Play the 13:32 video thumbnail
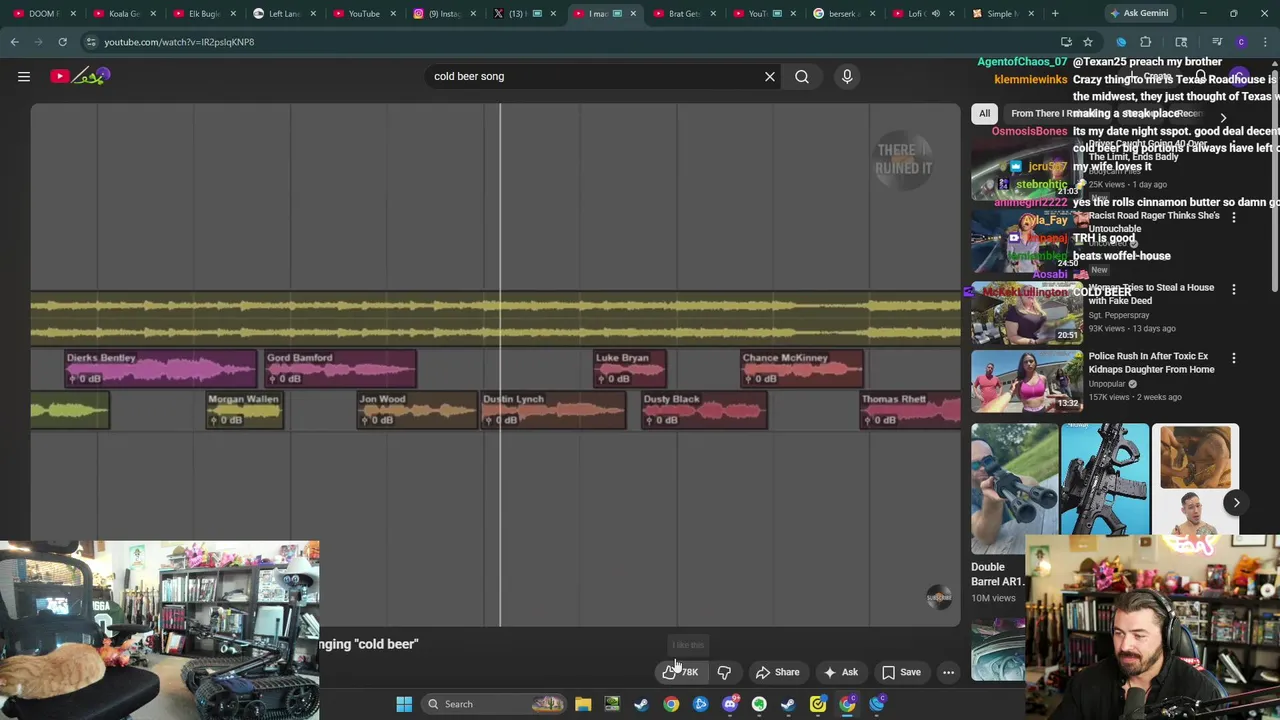 click(x=1026, y=380)
